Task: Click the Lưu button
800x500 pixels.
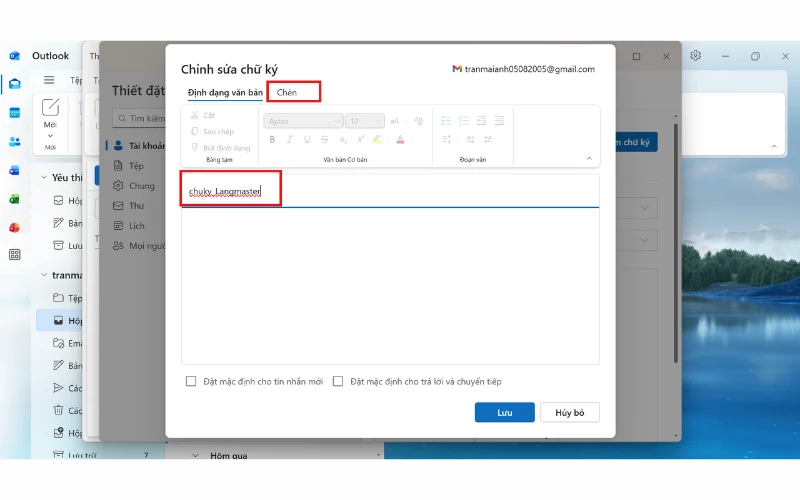Action: coord(505,412)
